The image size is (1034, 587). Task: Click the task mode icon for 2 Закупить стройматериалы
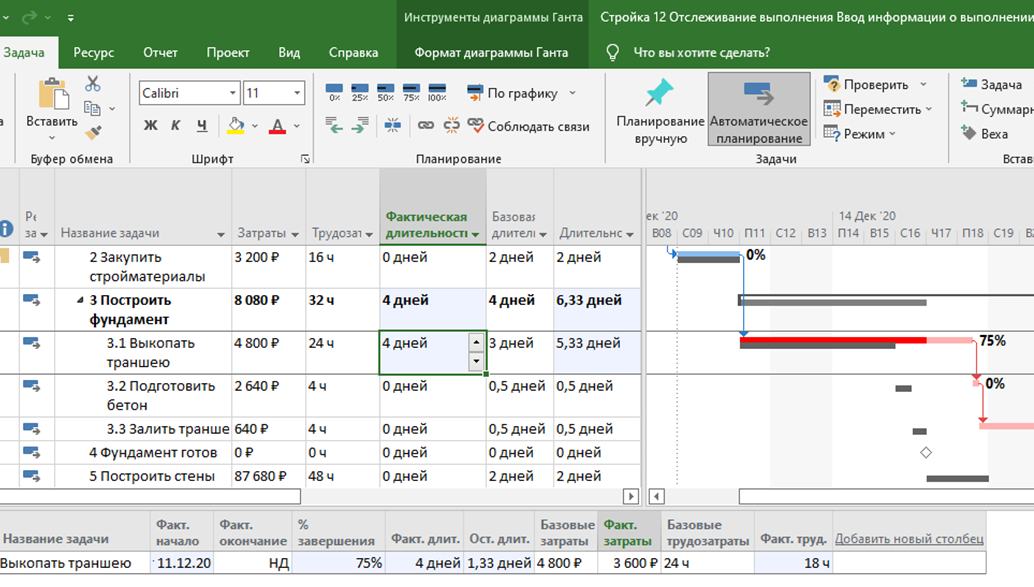coord(32,257)
